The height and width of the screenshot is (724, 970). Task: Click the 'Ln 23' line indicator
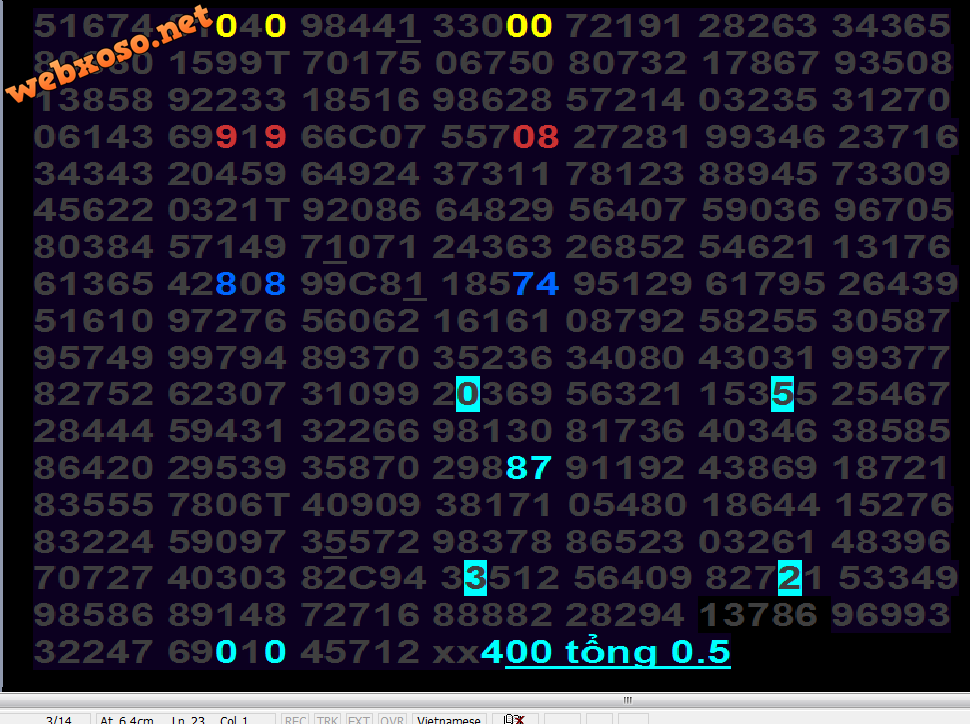[189, 719]
